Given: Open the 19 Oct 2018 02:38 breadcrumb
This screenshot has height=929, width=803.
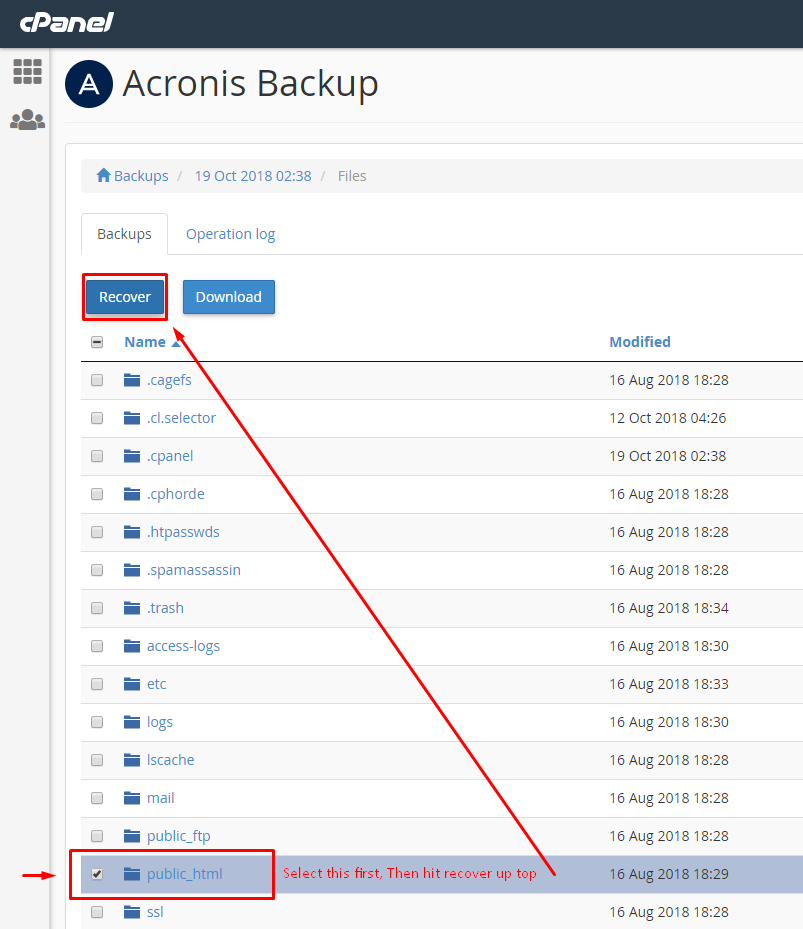Looking at the screenshot, I should coord(252,176).
